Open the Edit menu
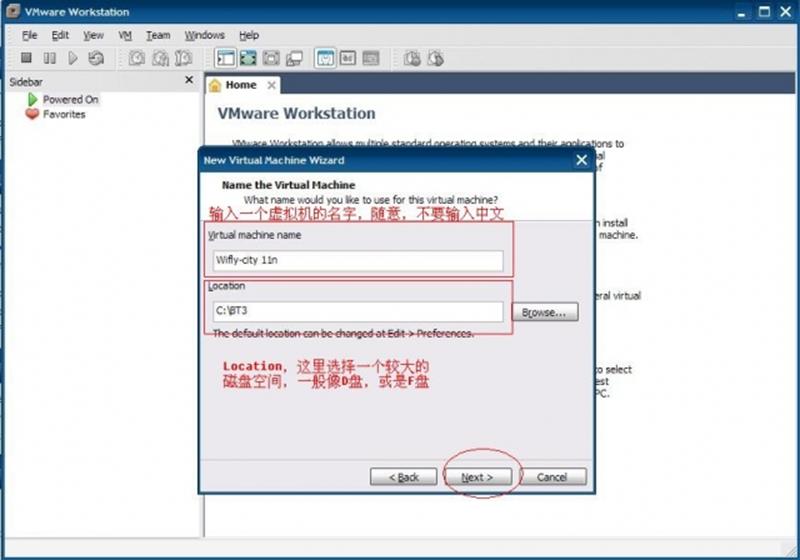This screenshot has height=560, width=800. 60,35
